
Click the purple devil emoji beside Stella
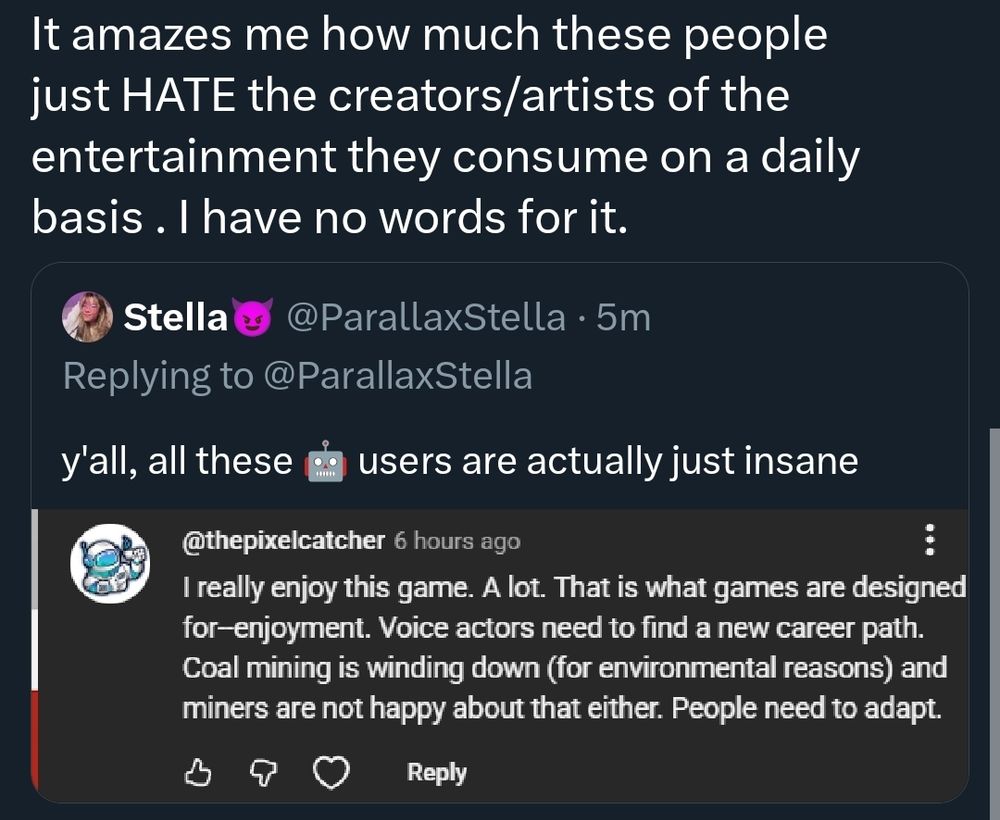(x=253, y=318)
